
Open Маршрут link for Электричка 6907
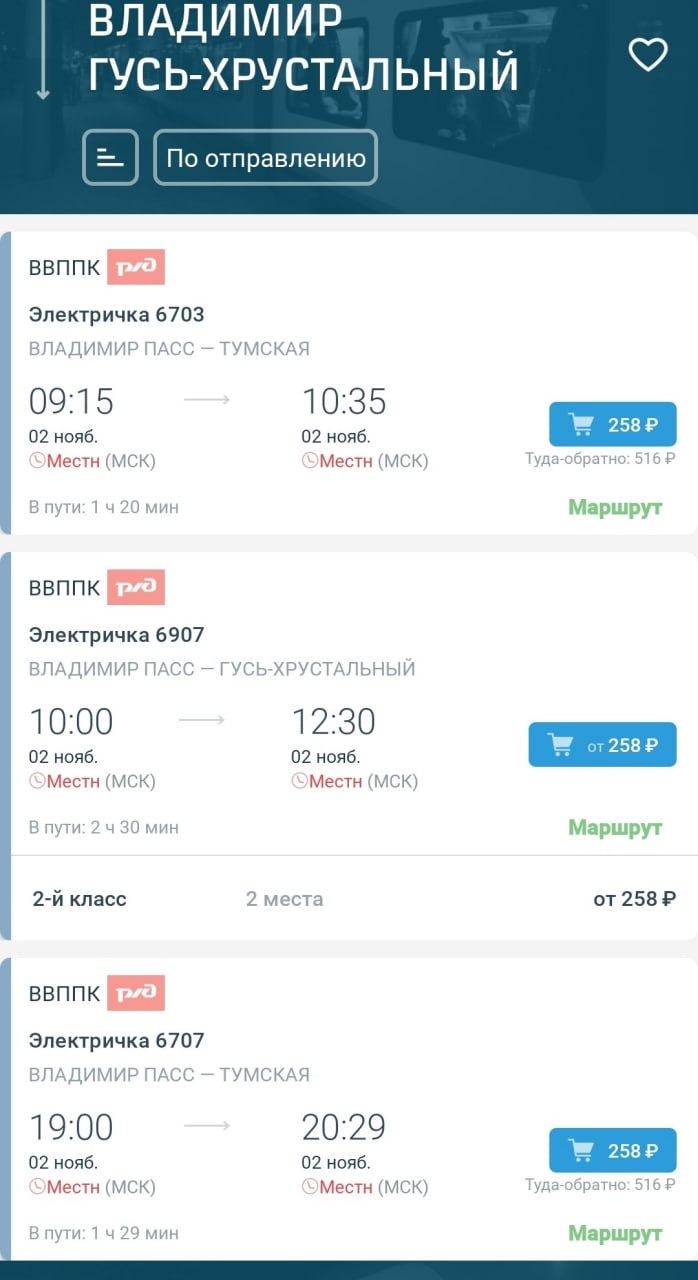tap(615, 827)
